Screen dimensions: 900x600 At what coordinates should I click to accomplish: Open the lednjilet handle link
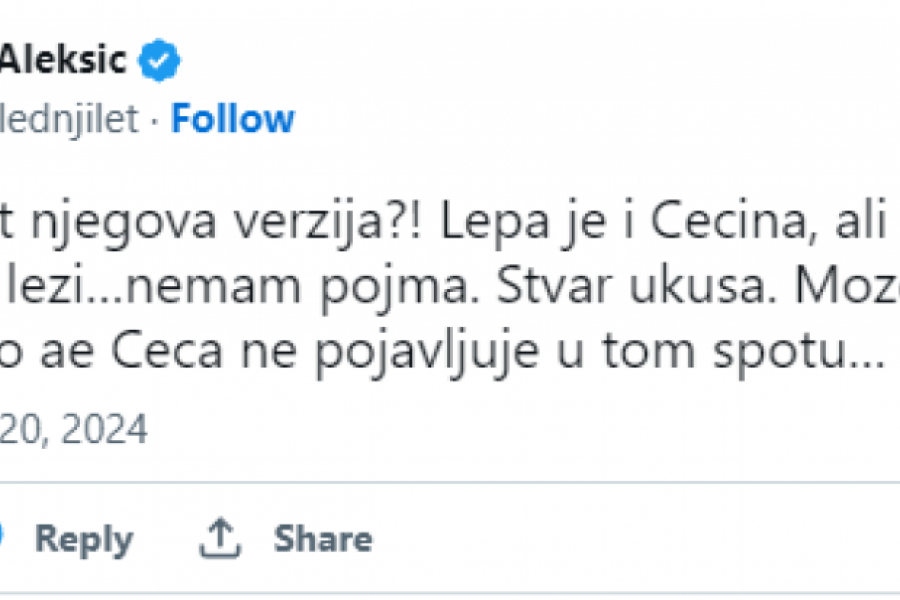point(68,120)
